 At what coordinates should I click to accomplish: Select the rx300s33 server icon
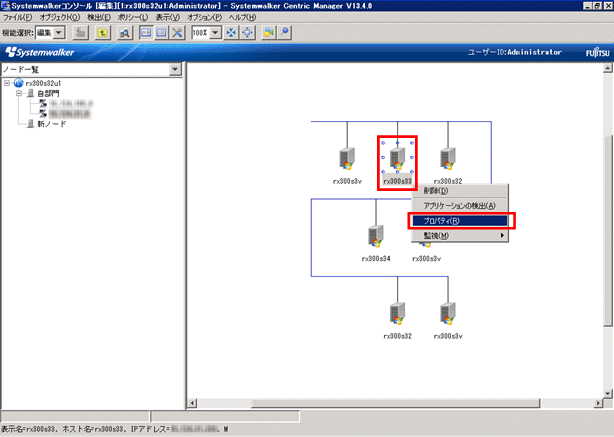click(x=397, y=159)
